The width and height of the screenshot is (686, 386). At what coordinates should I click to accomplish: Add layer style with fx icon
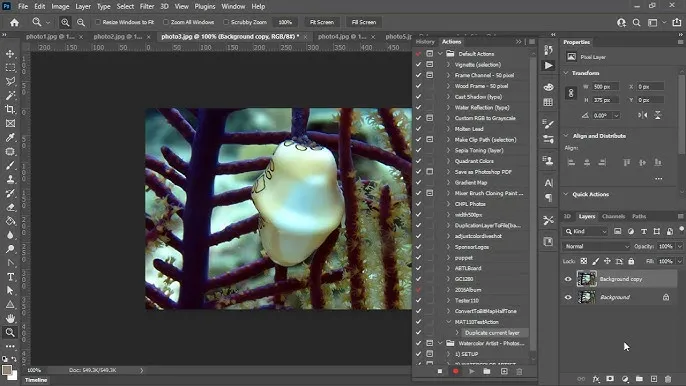596,379
